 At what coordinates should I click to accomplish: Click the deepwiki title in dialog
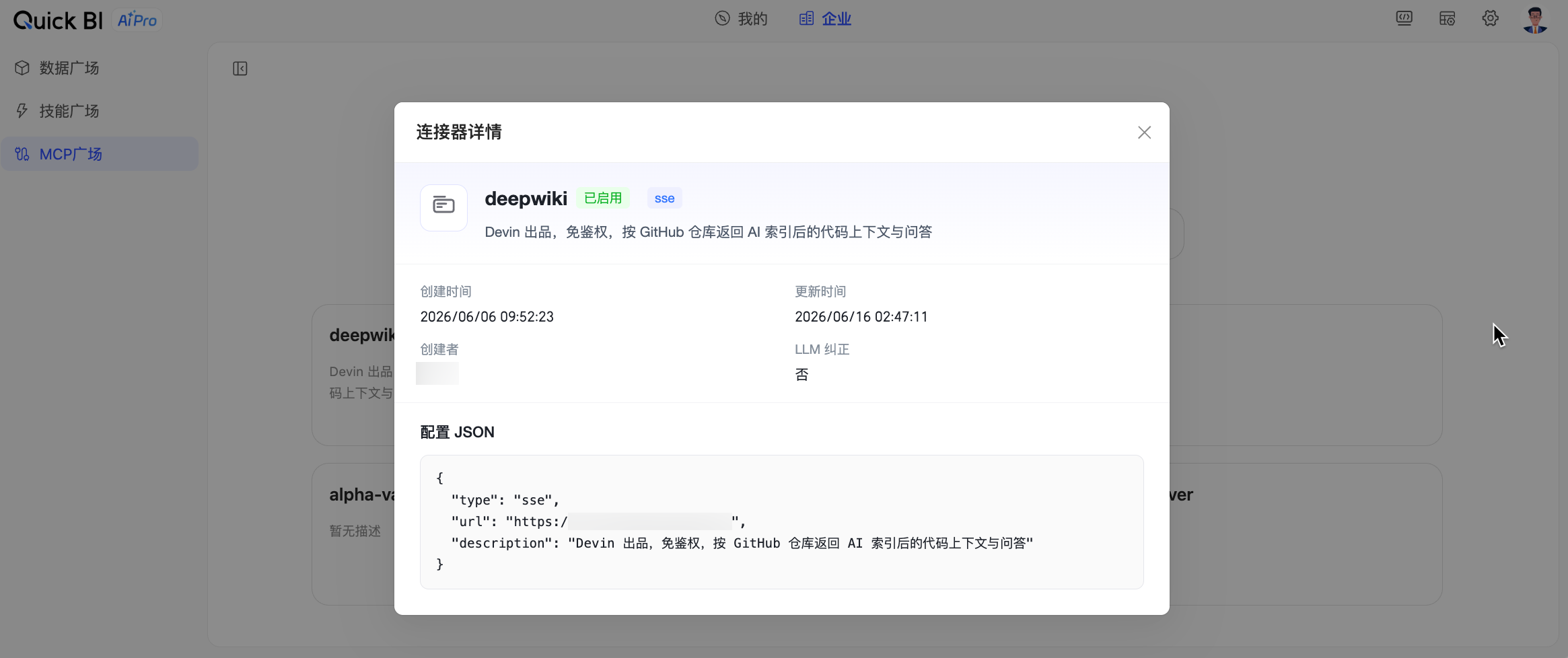tap(526, 198)
